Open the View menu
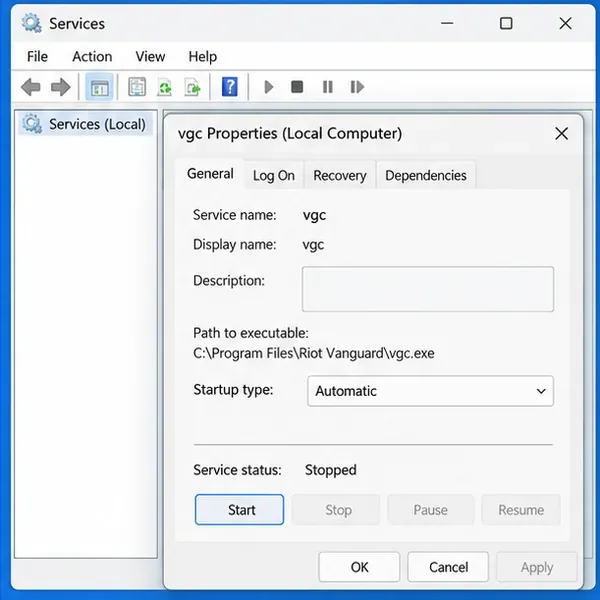600x600 pixels. point(150,57)
